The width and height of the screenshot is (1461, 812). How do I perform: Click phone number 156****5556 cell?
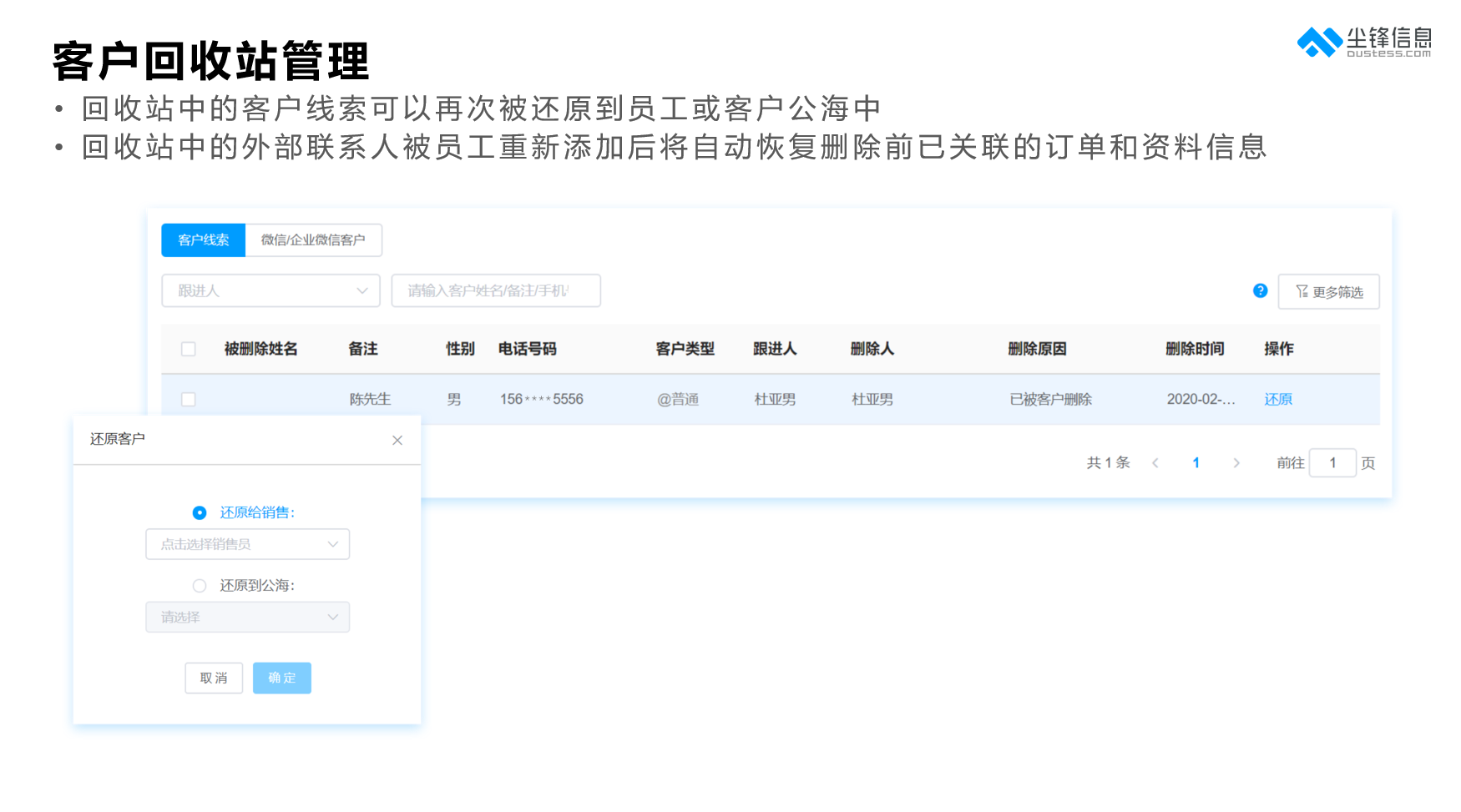pos(541,399)
